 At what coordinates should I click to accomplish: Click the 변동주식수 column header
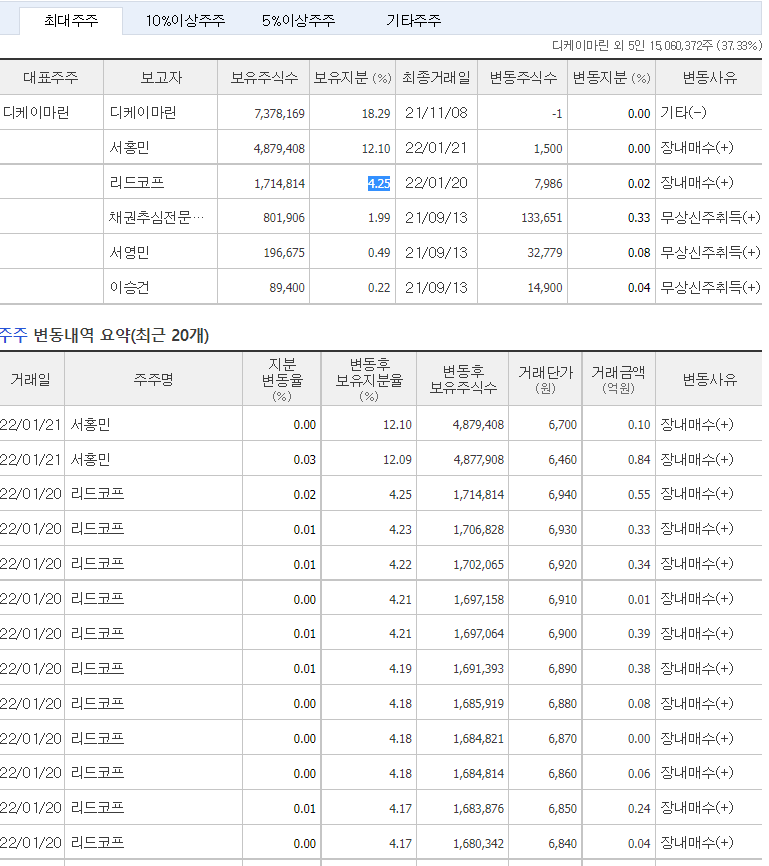click(x=523, y=77)
